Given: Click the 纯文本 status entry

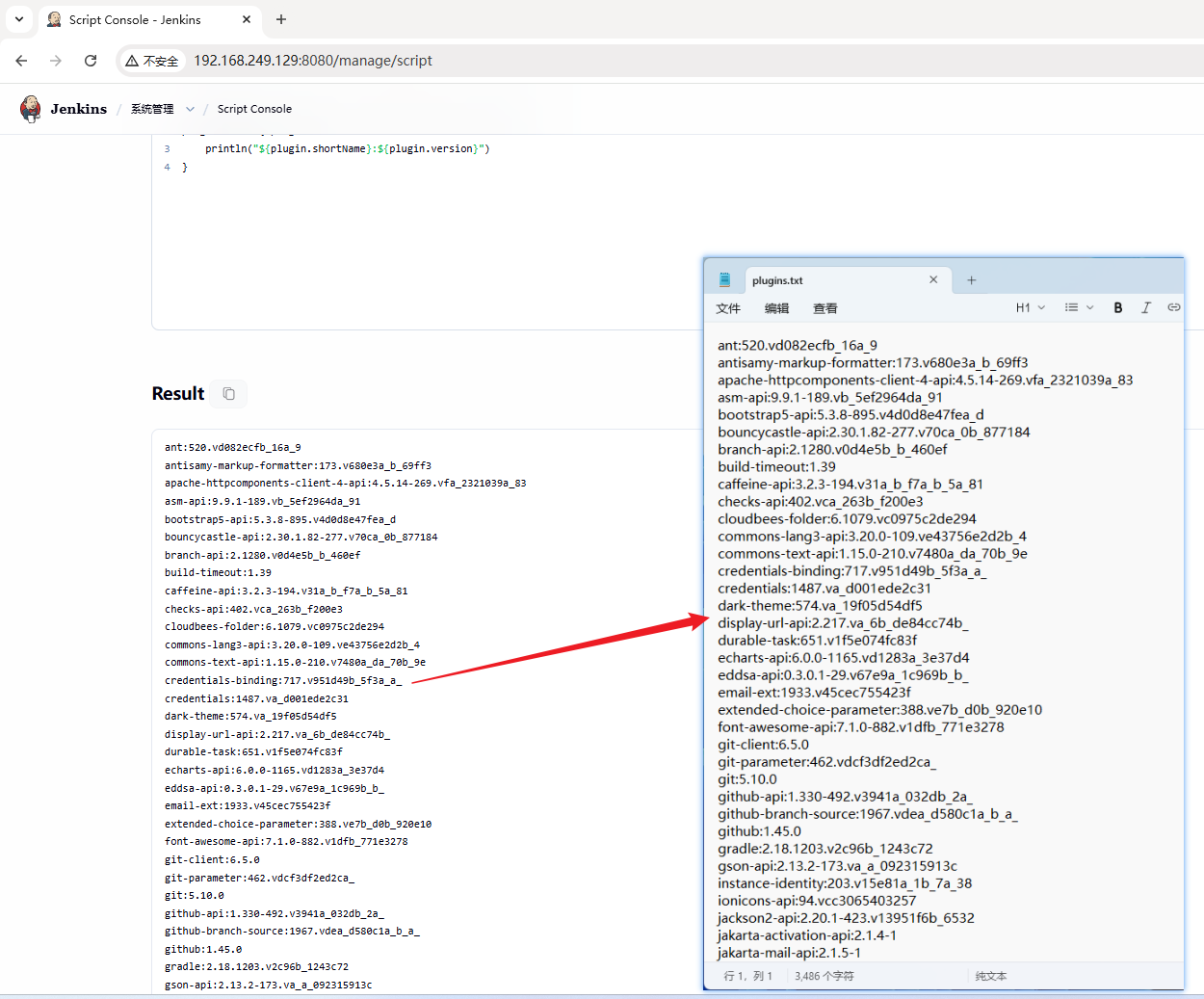Looking at the screenshot, I should pyautogui.click(x=991, y=976).
